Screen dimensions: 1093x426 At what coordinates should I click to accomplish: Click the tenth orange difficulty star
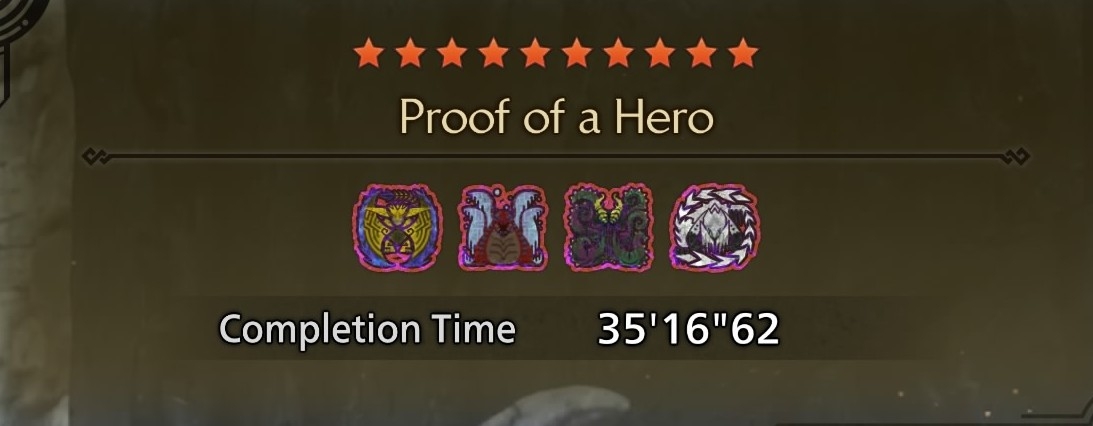(x=743, y=53)
